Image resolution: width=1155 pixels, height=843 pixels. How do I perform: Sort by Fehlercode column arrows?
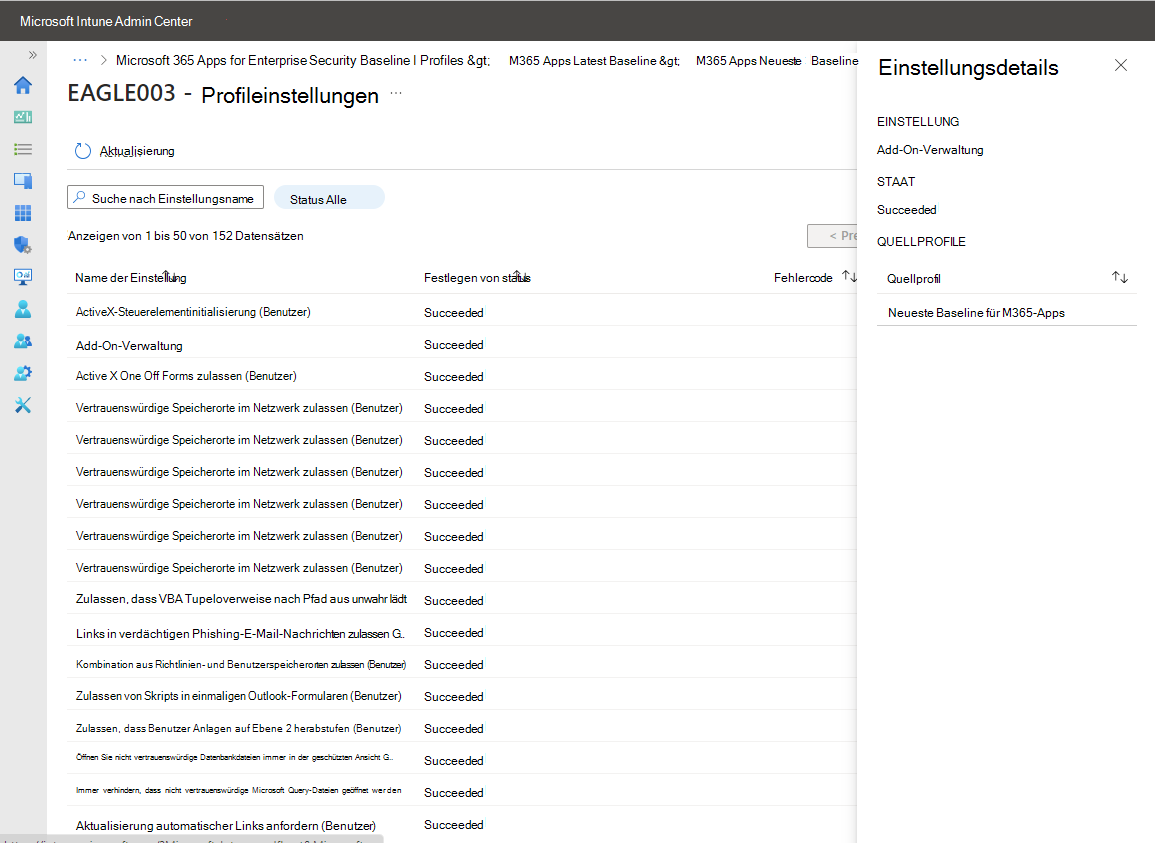(849, 277)
